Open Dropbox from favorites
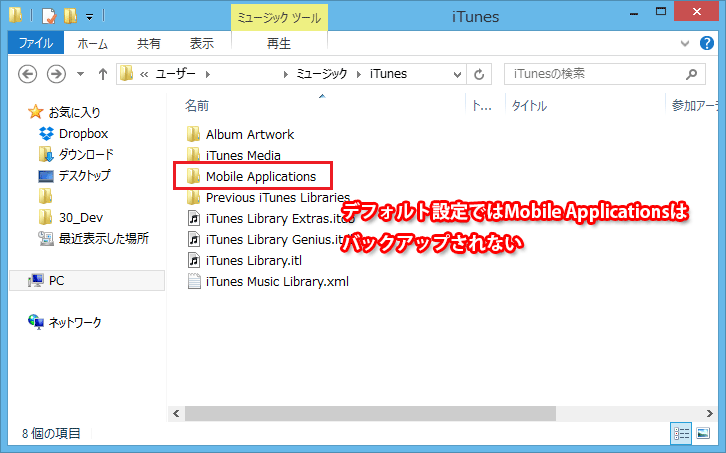726x453 pixels. coord(83,134)
